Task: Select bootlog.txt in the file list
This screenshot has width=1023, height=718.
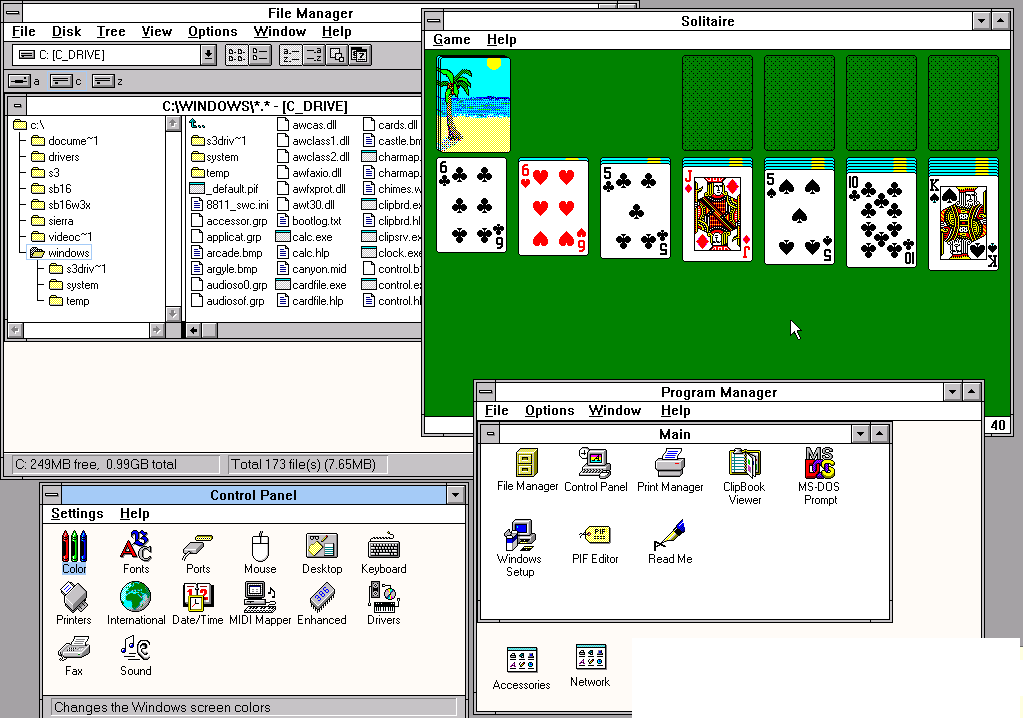Action: click(x=309, y=221)
